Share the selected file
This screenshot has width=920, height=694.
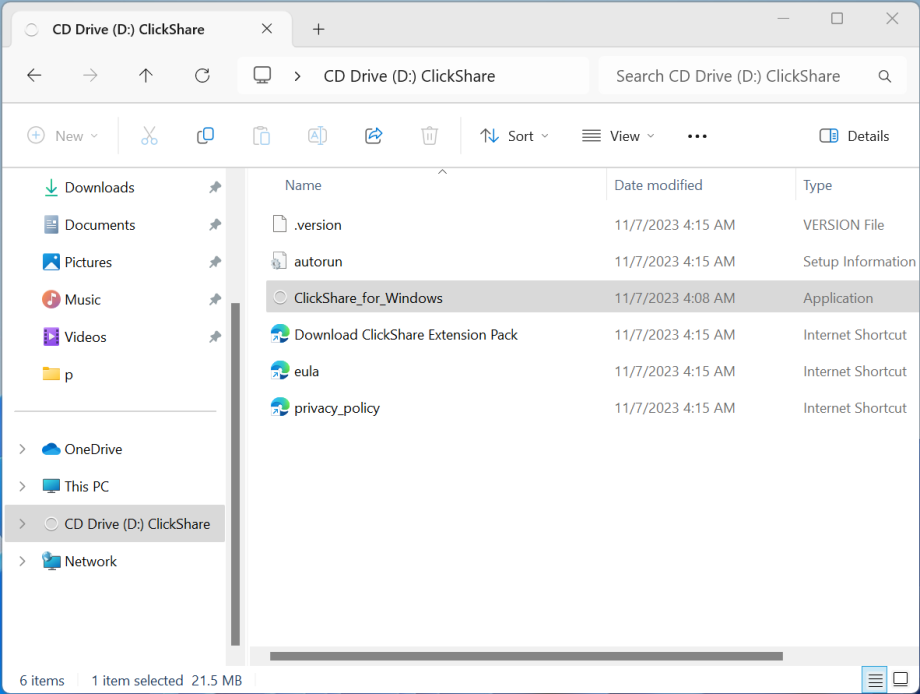pyautogui.click(x=374, y=136)
